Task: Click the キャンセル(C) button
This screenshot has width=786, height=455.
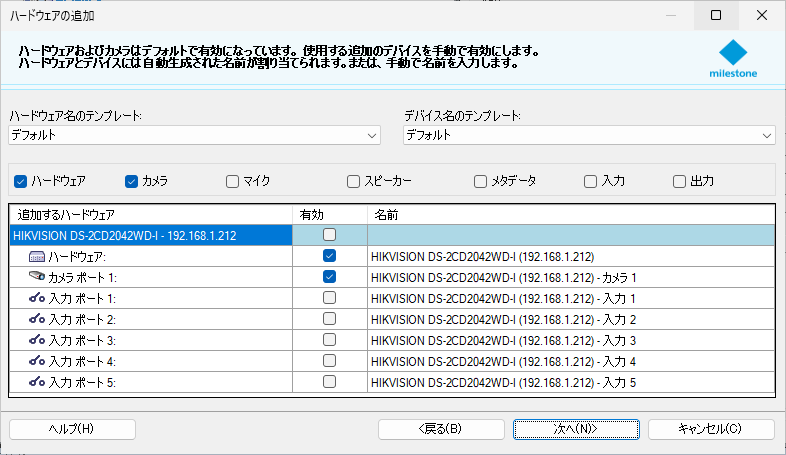Action: point(711,429)
